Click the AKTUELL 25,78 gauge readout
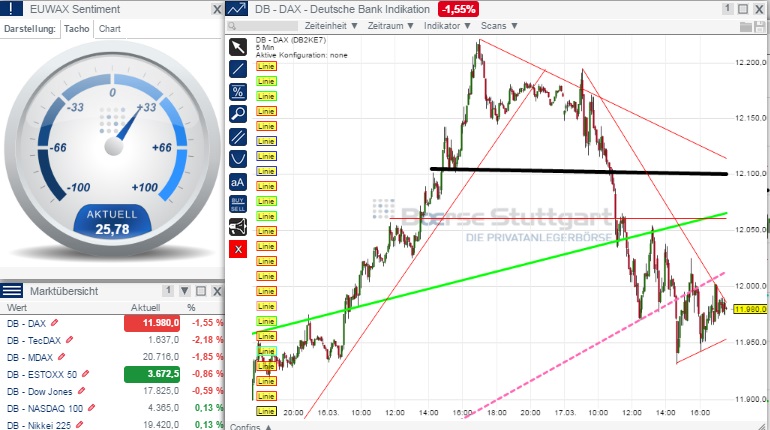Image resolution: width=770 pixels, height=430 pixels. click(x=112, y=222)
